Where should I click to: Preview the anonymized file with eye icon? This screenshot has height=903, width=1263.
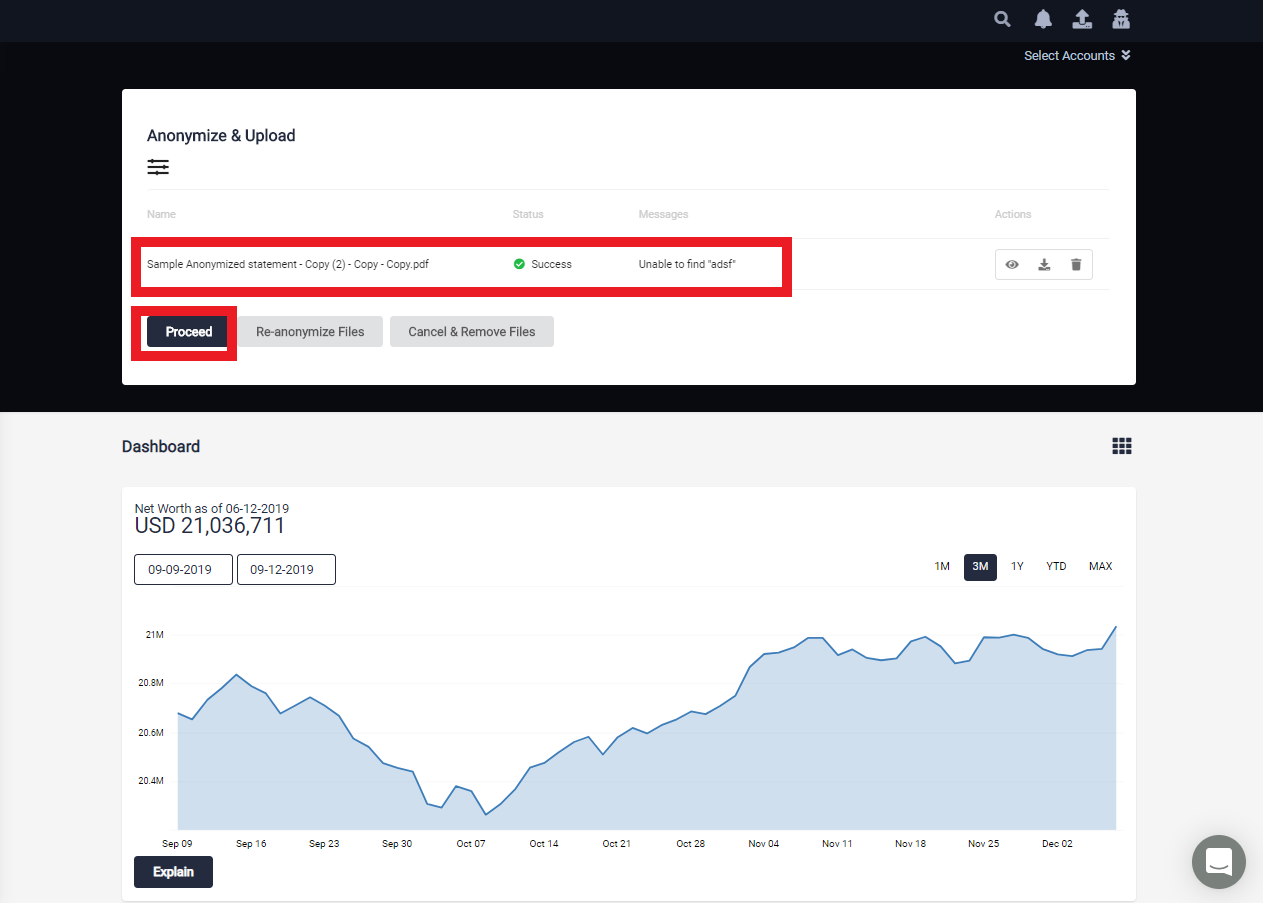click(x=1012, y=265)
